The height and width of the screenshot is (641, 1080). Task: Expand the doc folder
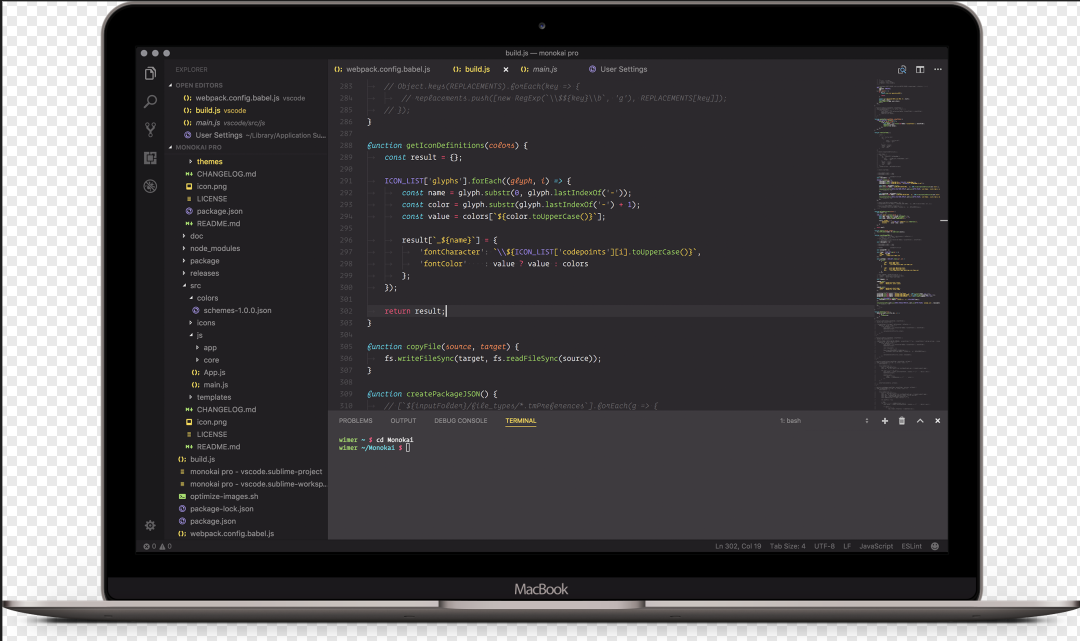point(196,236)
